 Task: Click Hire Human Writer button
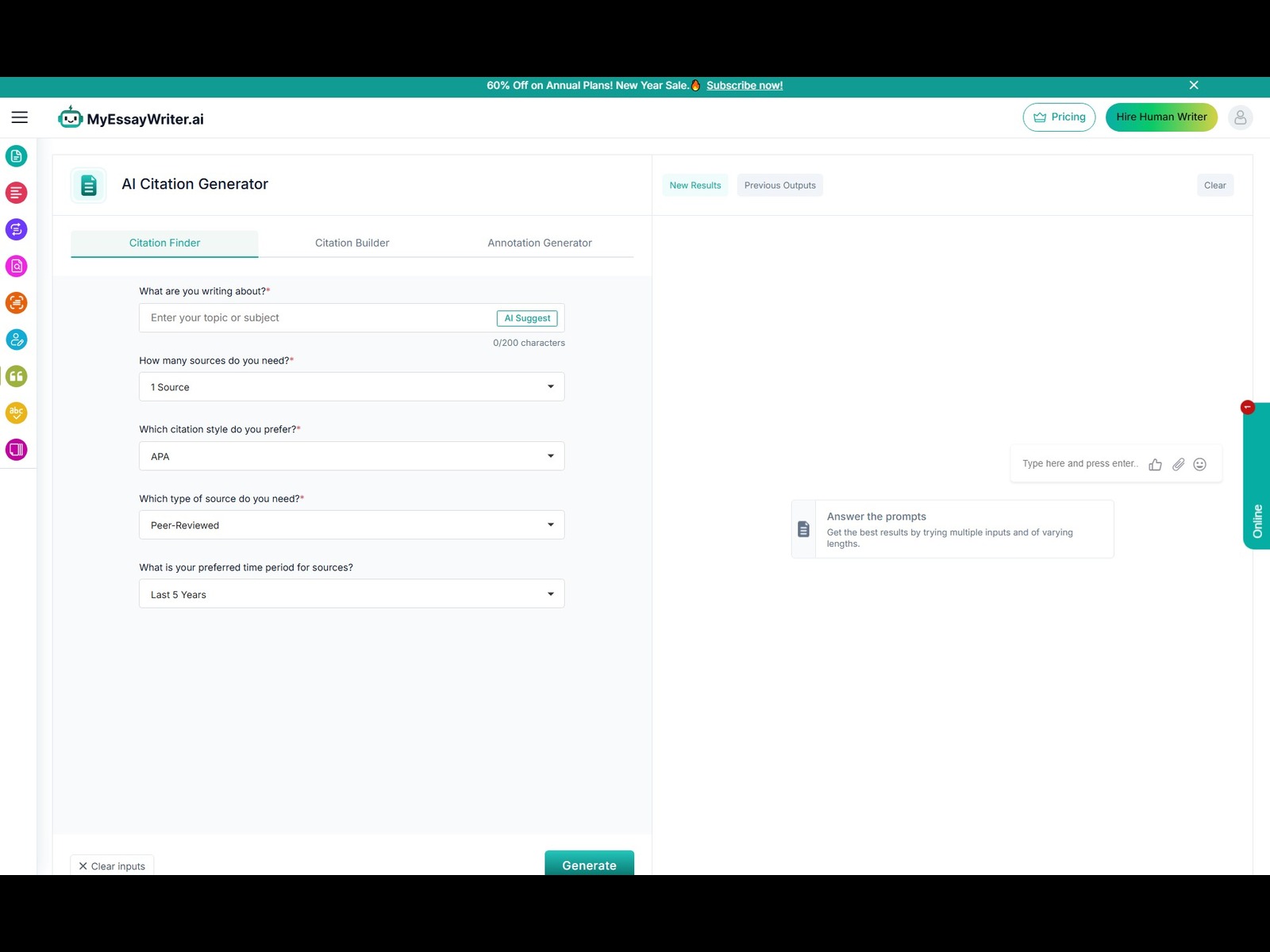[x=1161, y=117]
